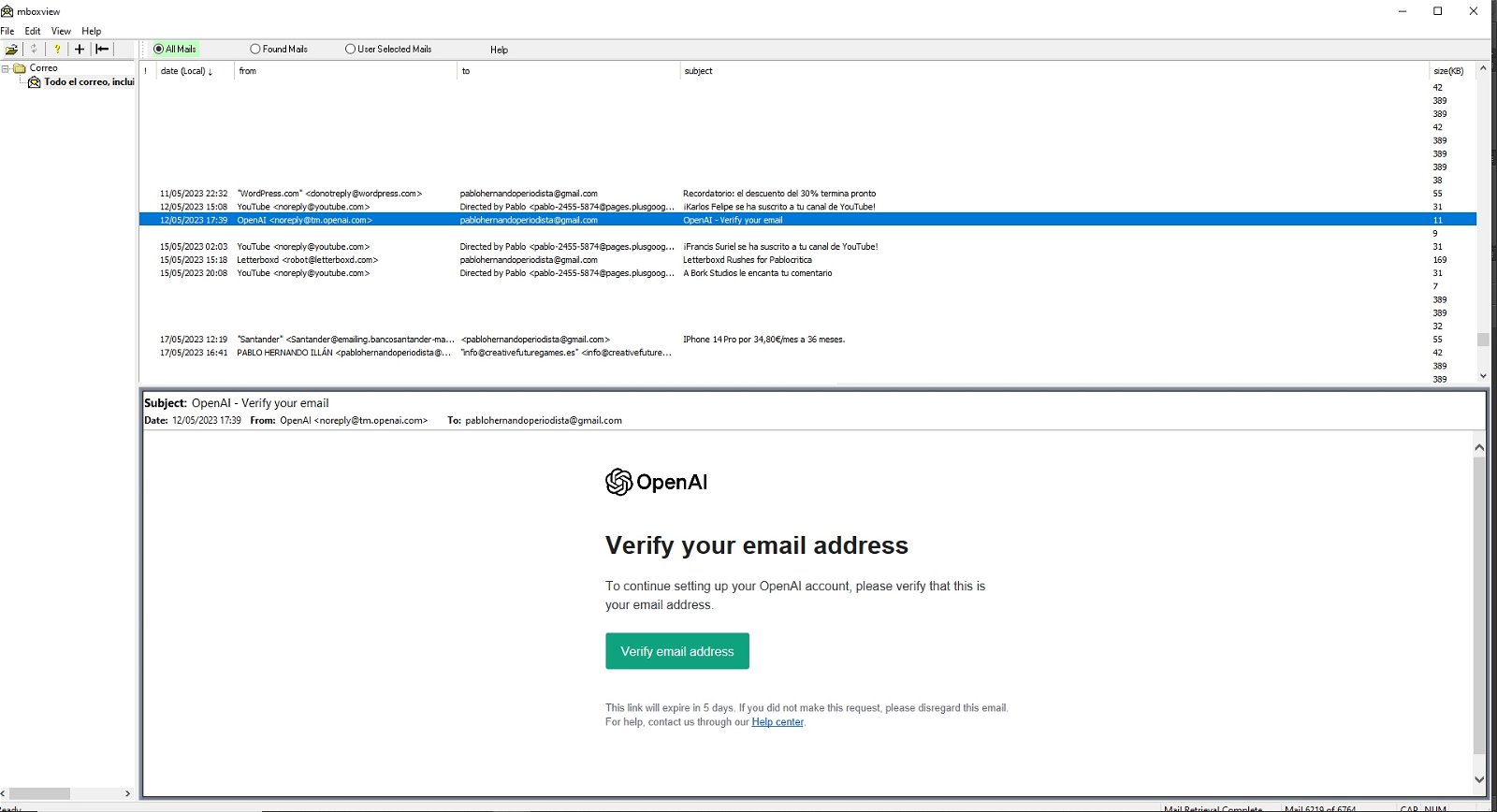Click the folder tree scroll left arrow

4,793
